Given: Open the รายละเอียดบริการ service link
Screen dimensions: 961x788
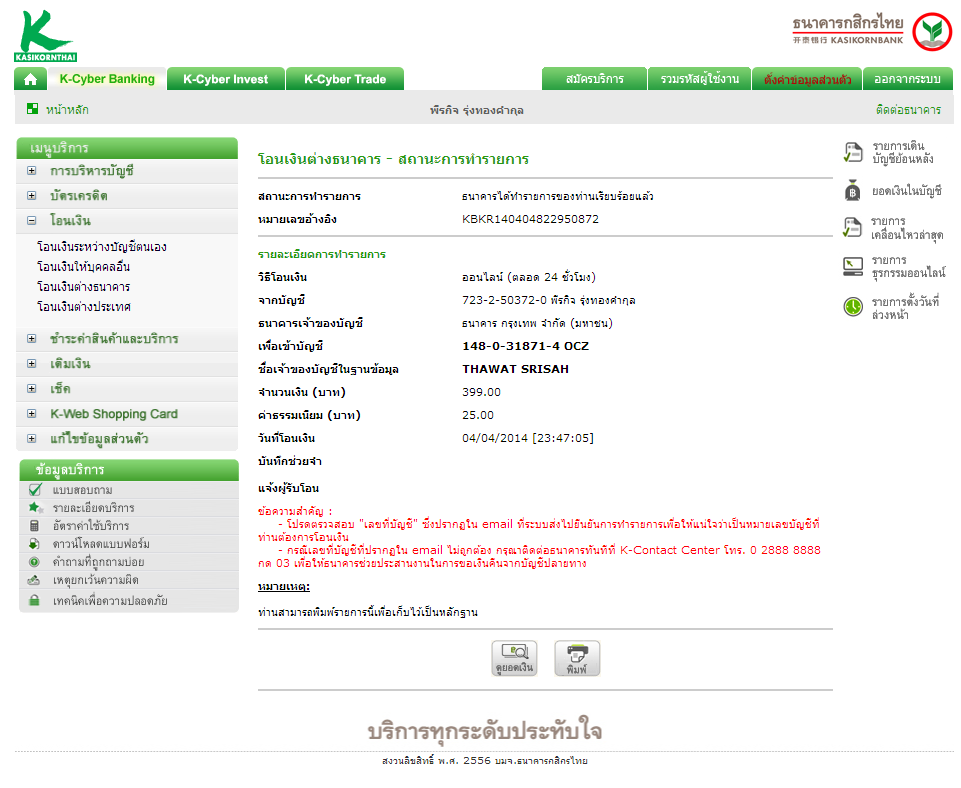Looking at the screenshot, I should (x=93, y=508).
